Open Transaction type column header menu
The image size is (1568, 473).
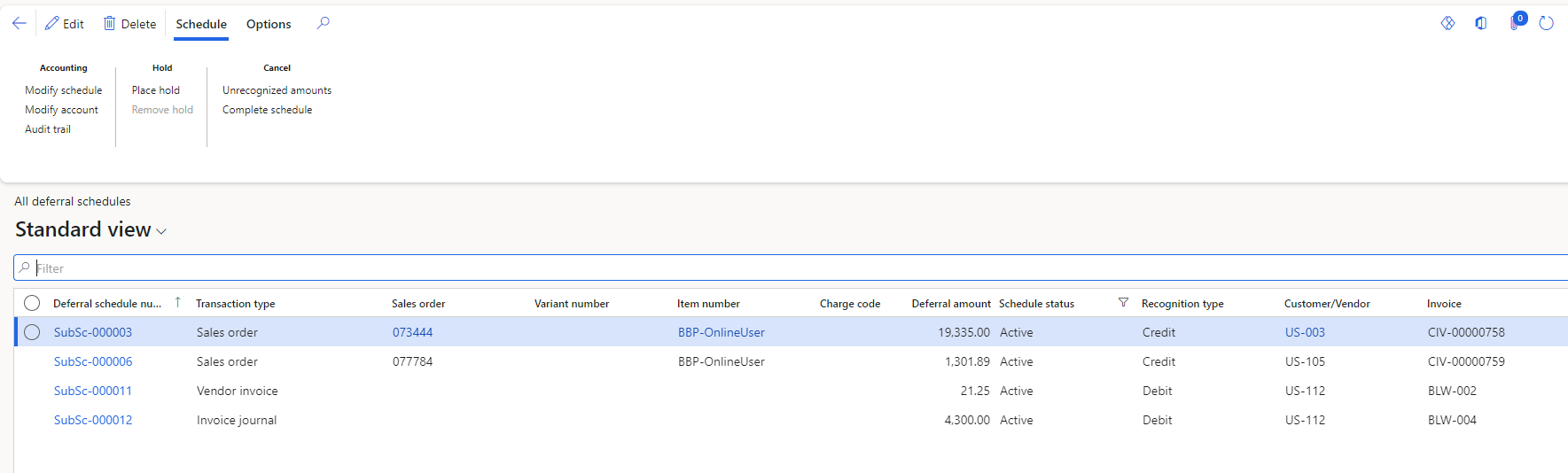[x=236, y=304]
